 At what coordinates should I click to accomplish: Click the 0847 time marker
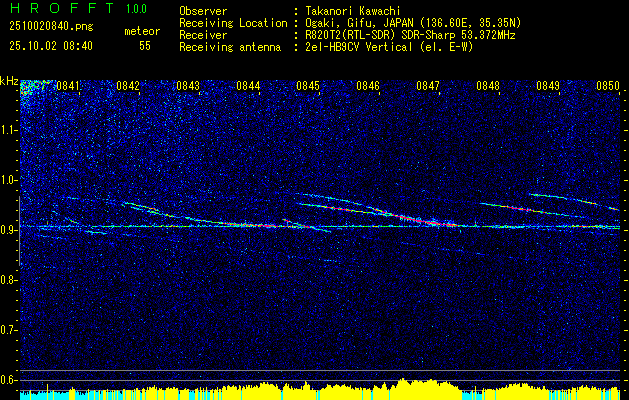(x=428, y=86)
